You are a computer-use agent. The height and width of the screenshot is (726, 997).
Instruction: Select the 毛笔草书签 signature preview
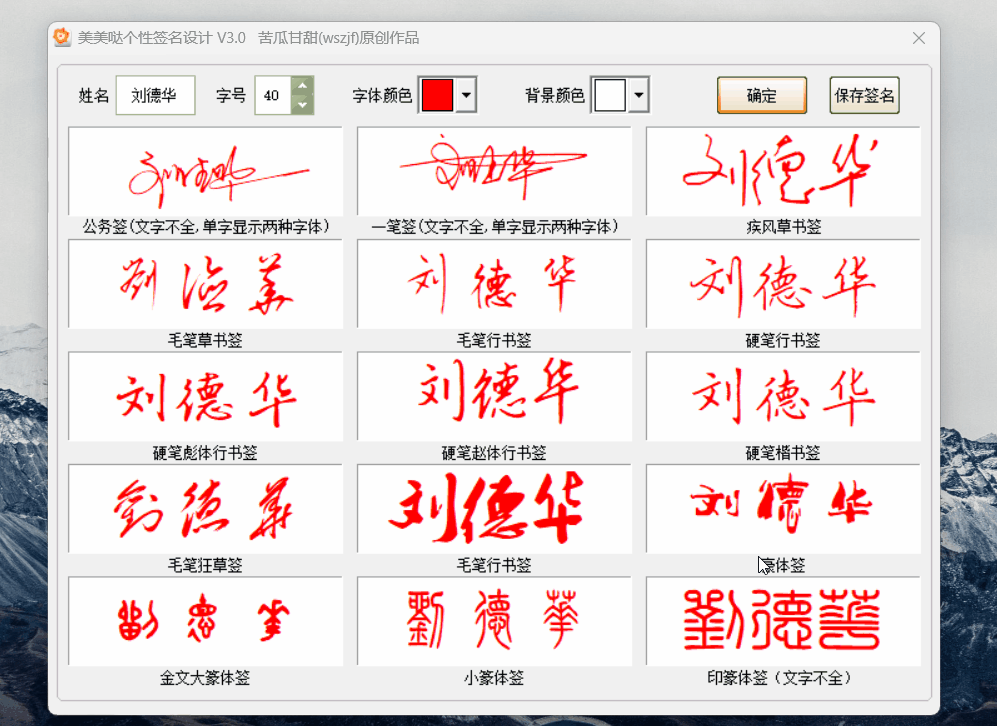tap(205, 284)
